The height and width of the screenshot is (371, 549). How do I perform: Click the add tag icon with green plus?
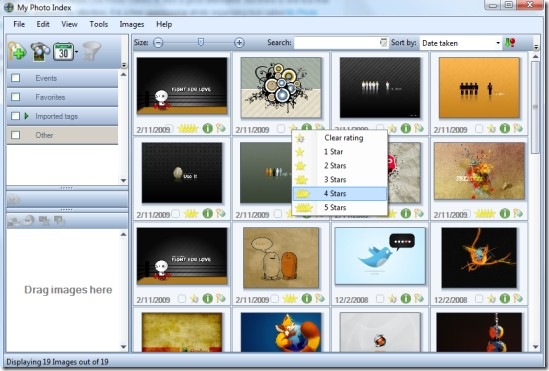[17, 51]
